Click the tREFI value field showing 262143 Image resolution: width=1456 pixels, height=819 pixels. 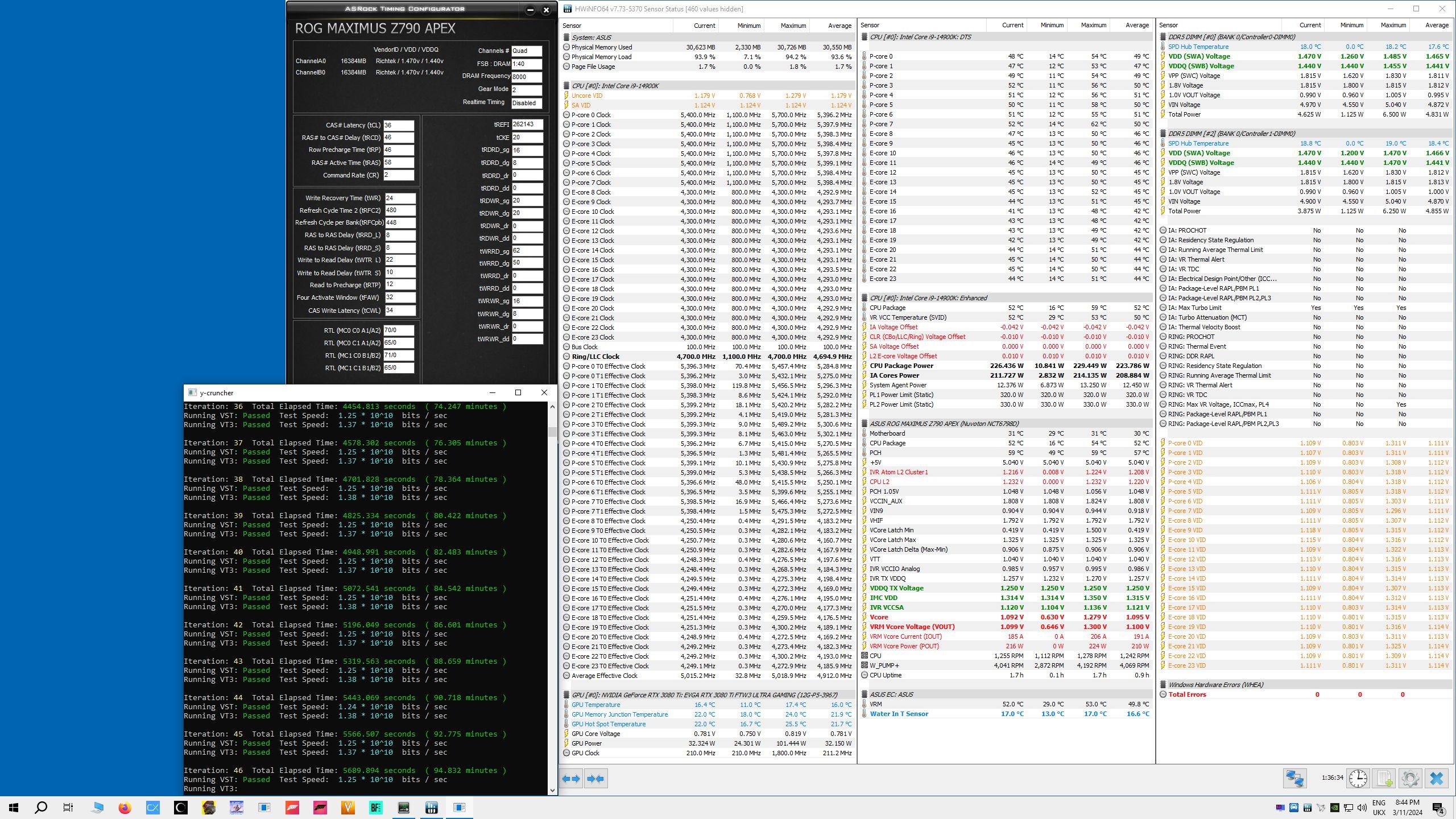tap(527, 124)
